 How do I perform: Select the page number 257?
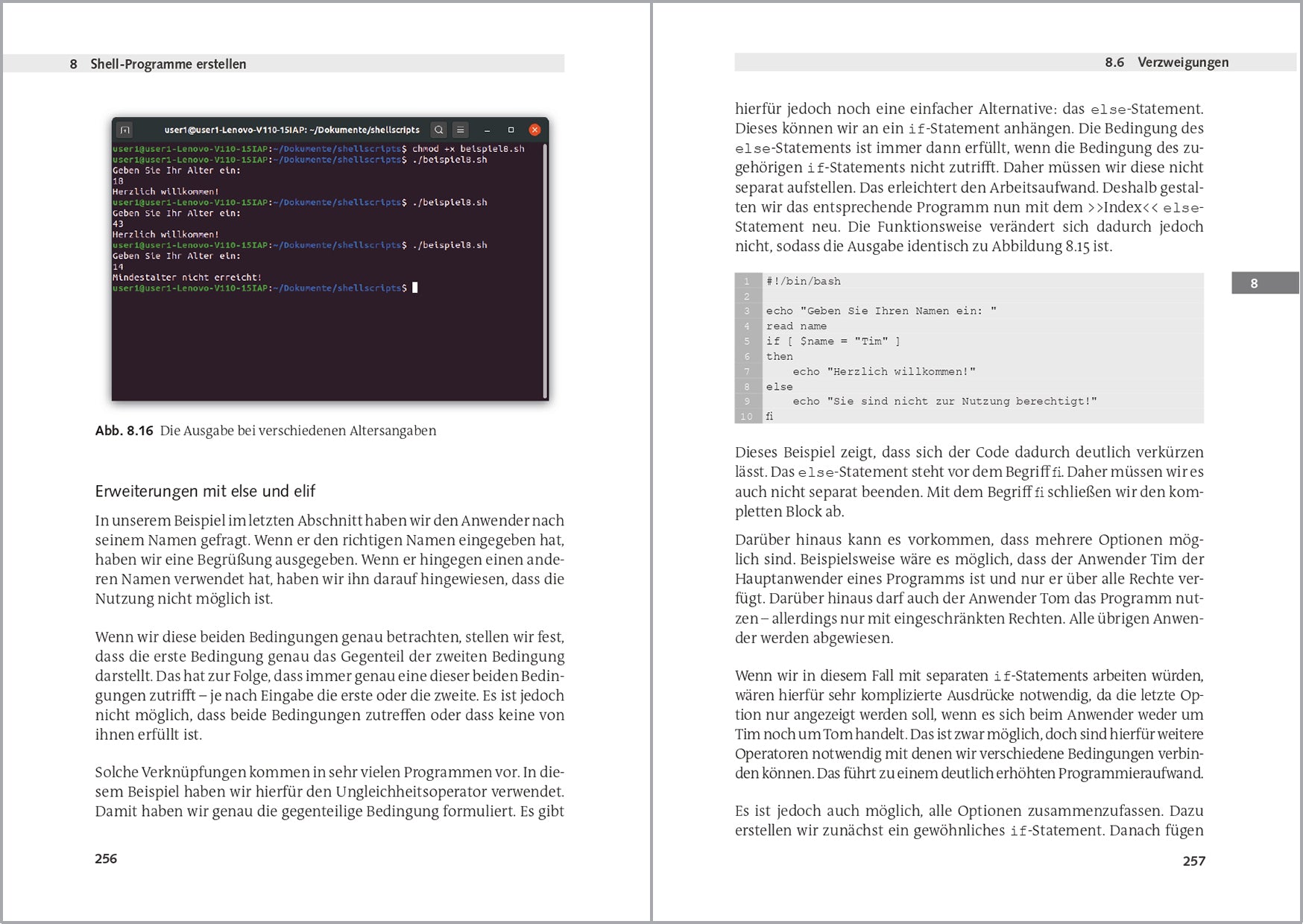coord(1194,861)
